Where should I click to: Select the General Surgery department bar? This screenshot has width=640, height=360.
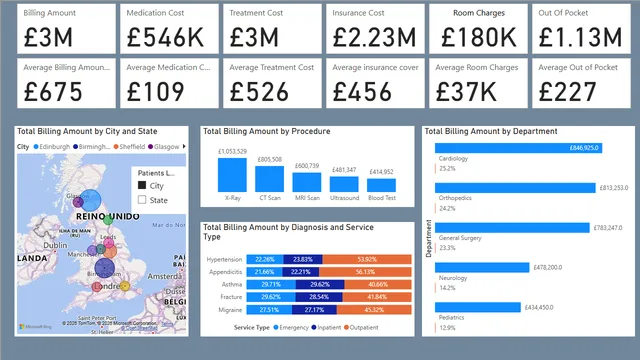(x=512, y=227)
